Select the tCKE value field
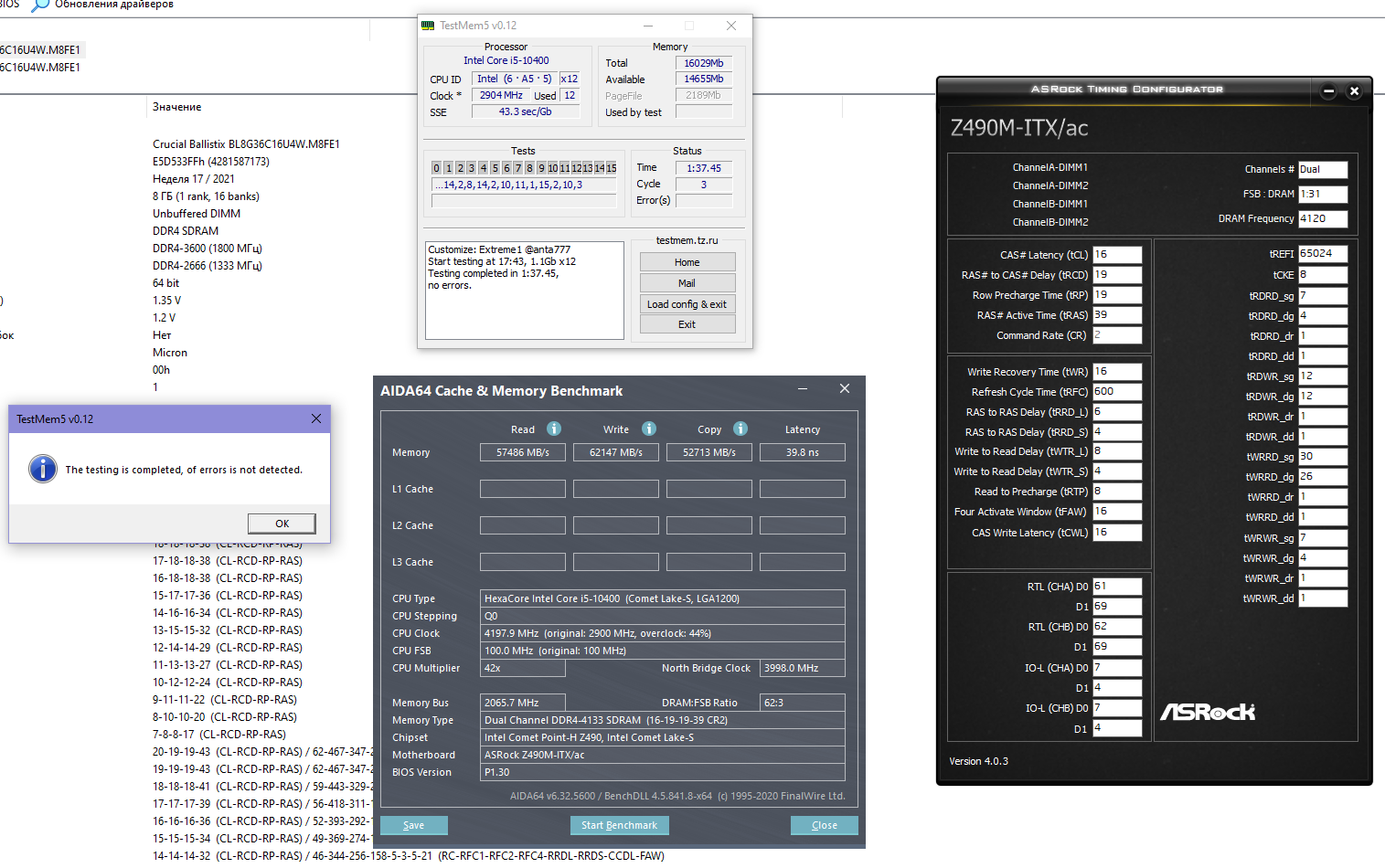Image resolution: width=1385 pixels, height=868 pixels. [1323, 275]
